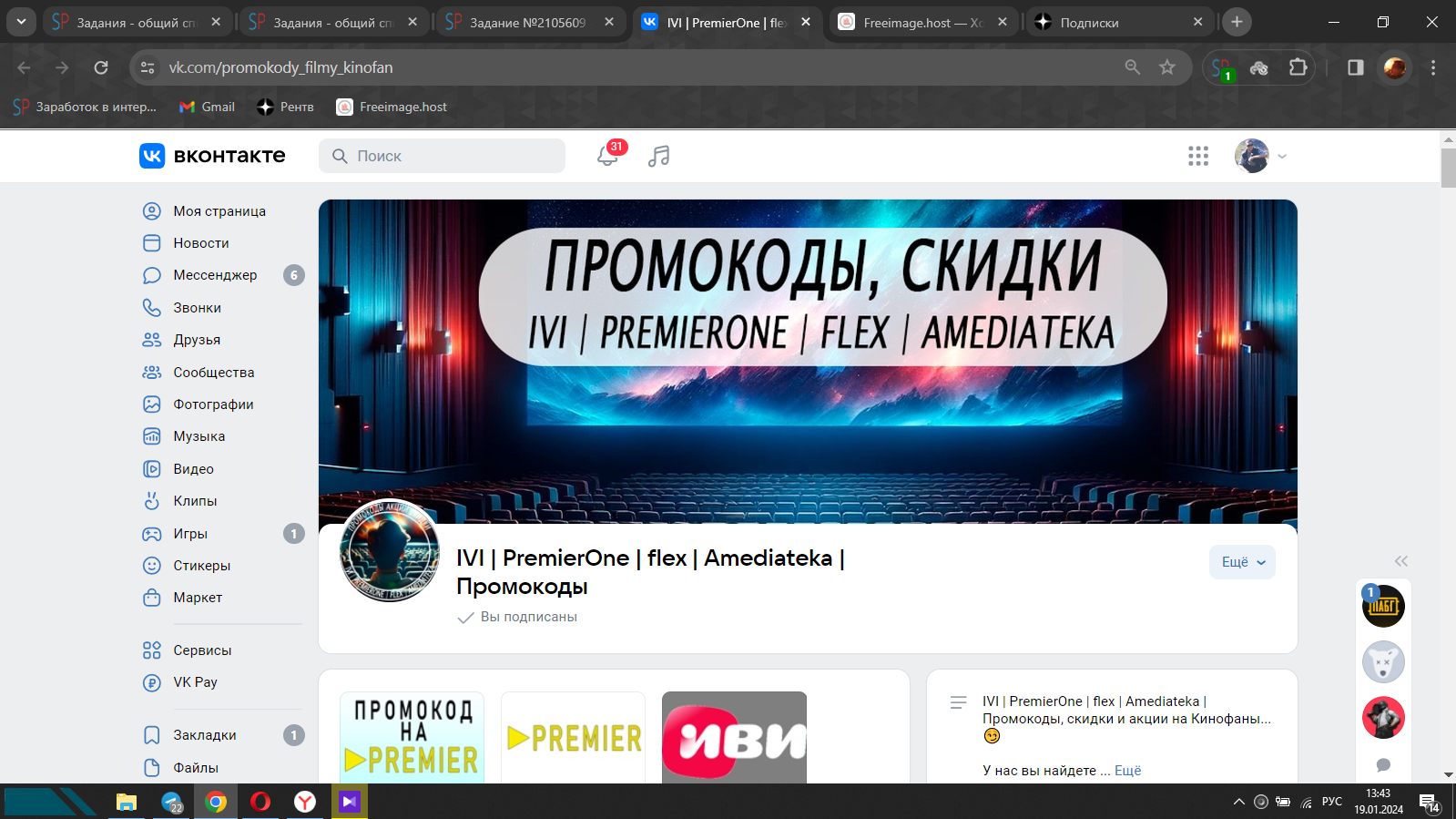Open Рентв bookmark

tap(285, 107)
